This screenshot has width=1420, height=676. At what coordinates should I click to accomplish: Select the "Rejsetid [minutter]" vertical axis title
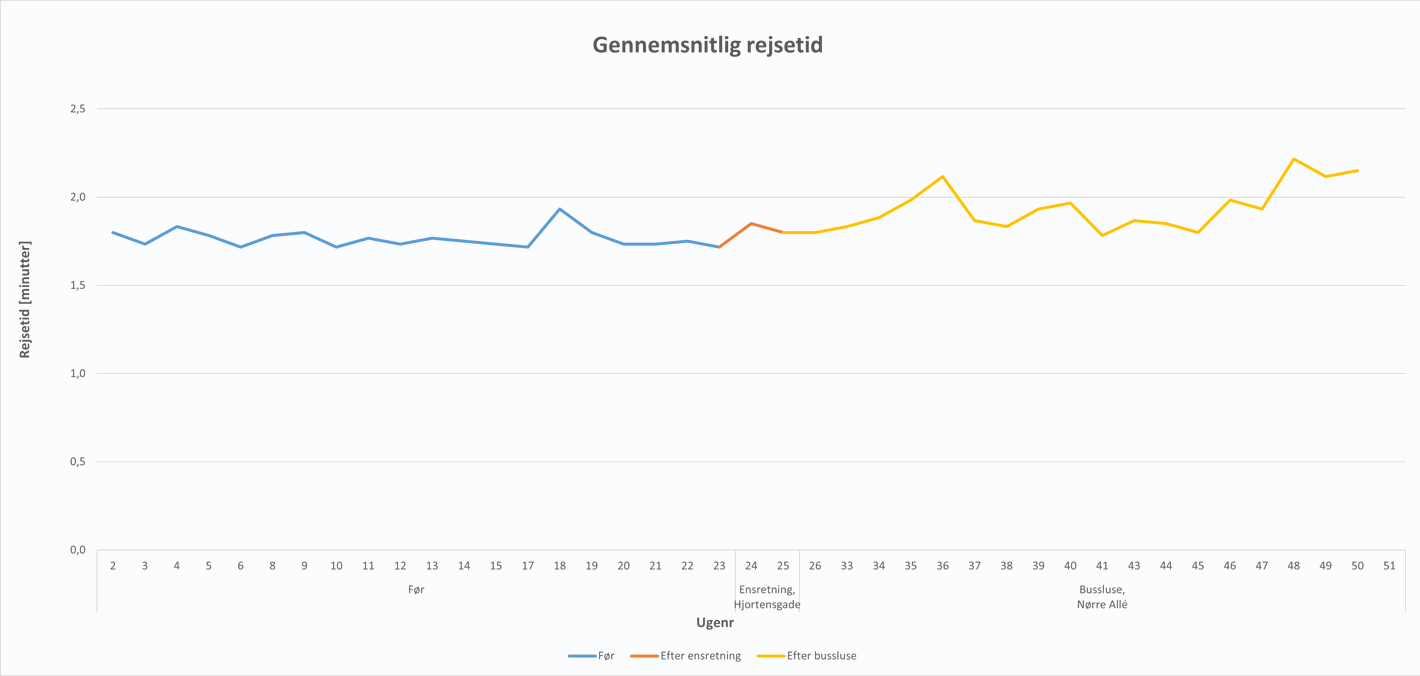pos(26,299)
